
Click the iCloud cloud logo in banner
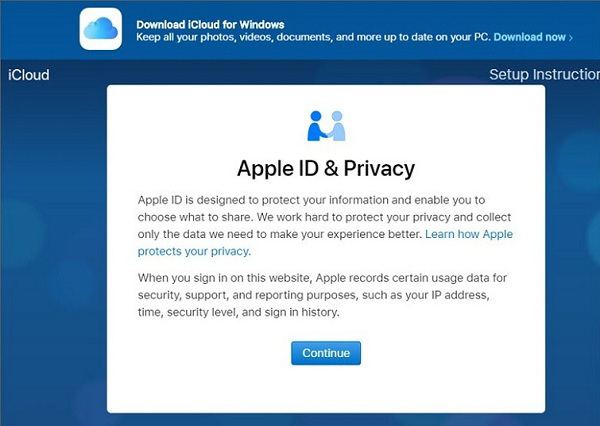tap(101, 29)
